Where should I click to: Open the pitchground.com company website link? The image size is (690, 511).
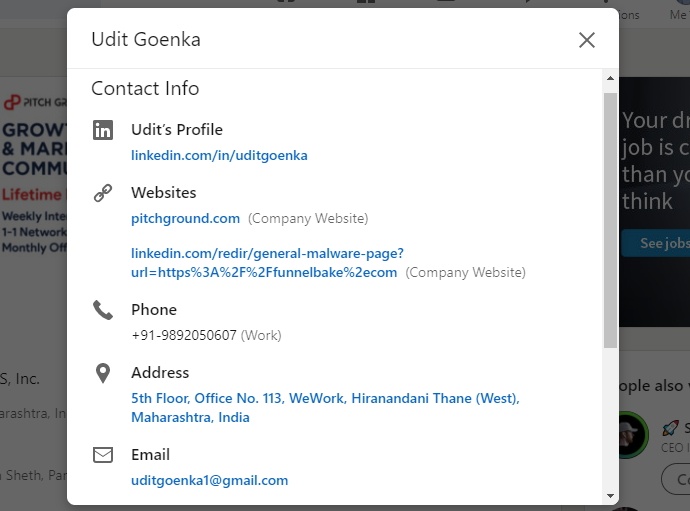click(x=185, y=218)
